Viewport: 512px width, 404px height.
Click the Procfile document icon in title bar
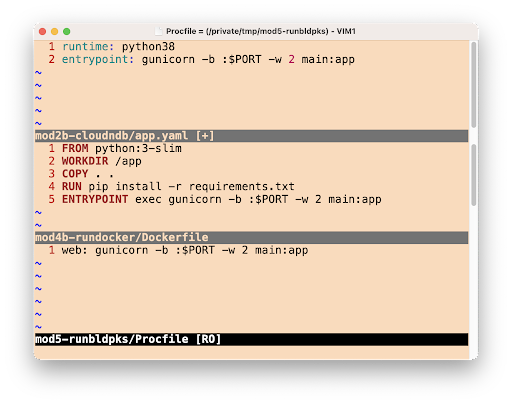point(159,31)
